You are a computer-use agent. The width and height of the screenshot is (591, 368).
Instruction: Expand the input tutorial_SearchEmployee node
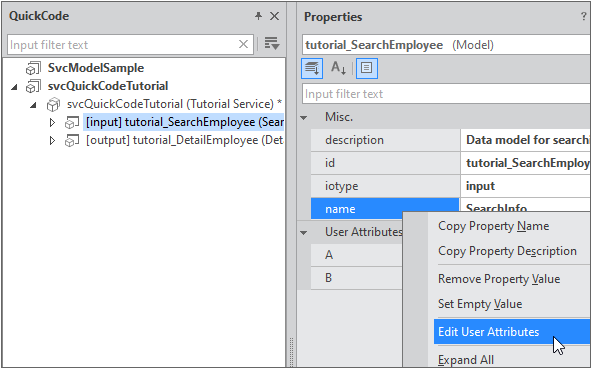click(x=52, y=122)
